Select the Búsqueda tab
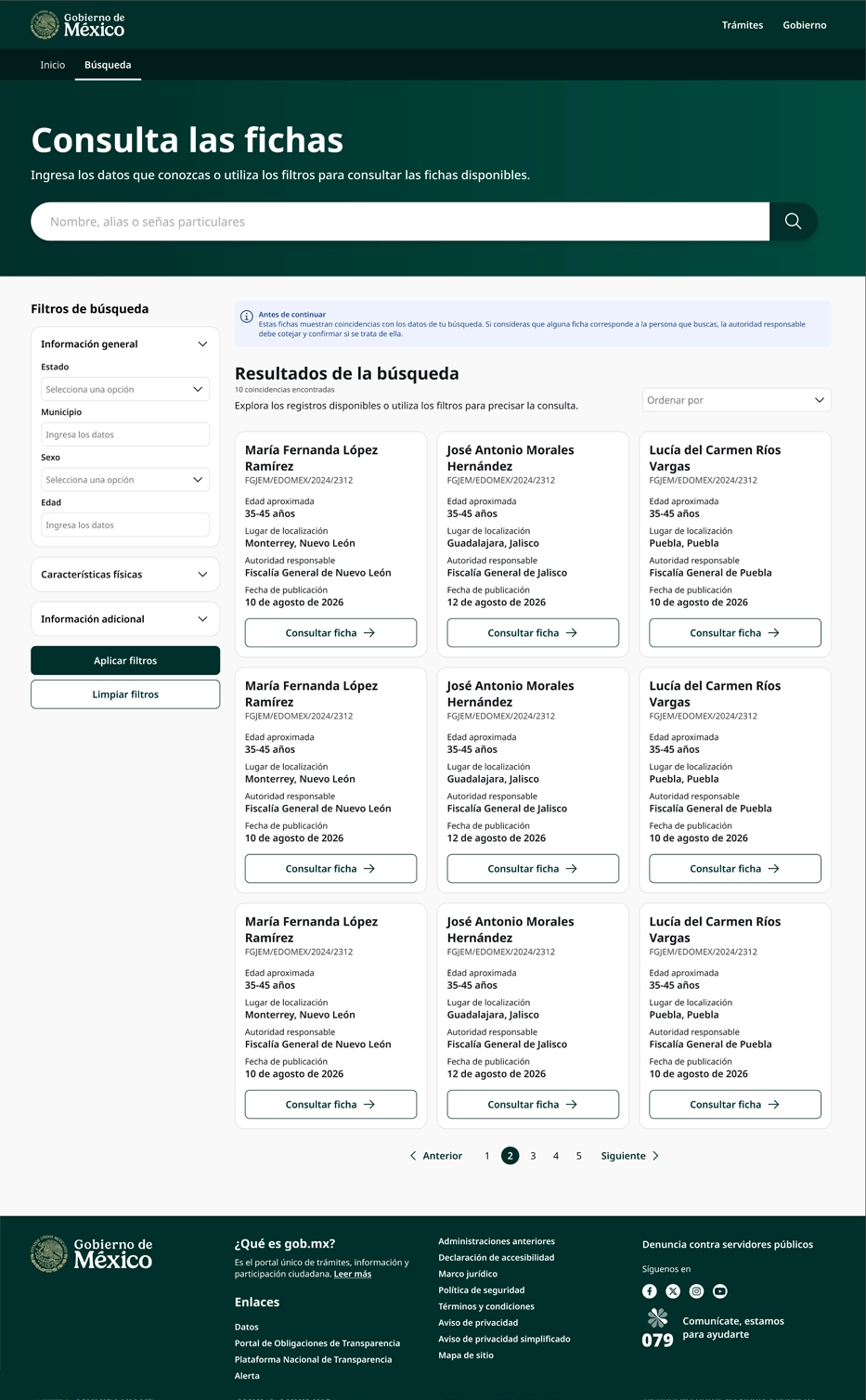Viewport: 866px width, 1400px height. click(x=108, y=65)
